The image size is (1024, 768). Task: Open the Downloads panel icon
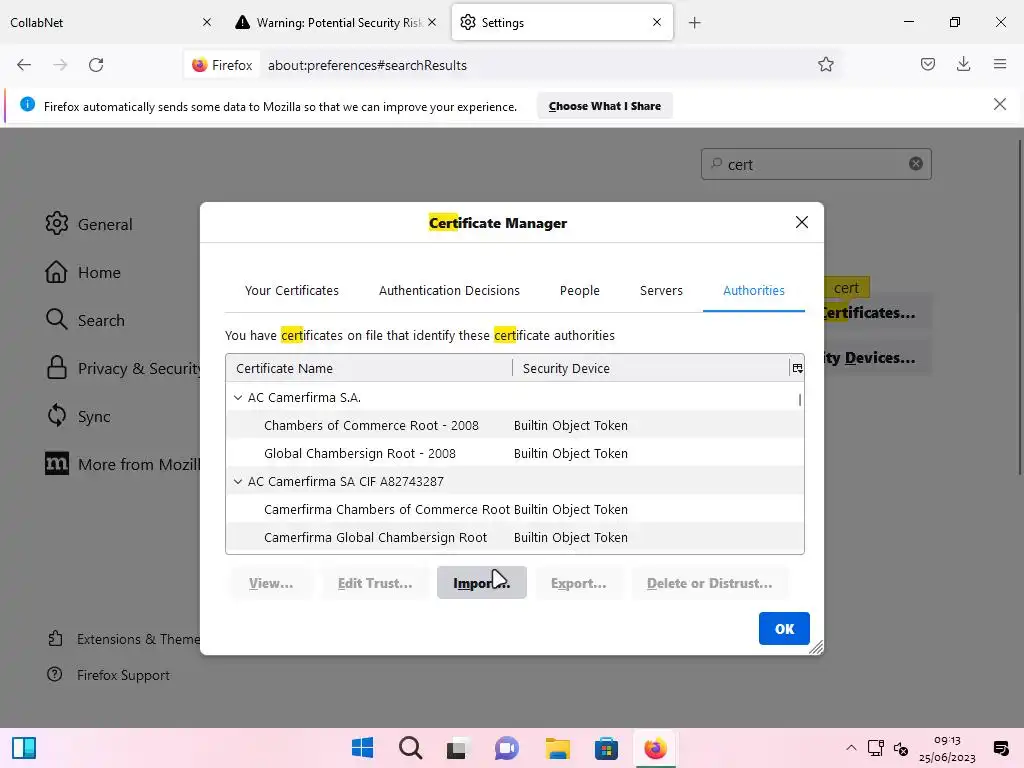click(x=963, y=64)
